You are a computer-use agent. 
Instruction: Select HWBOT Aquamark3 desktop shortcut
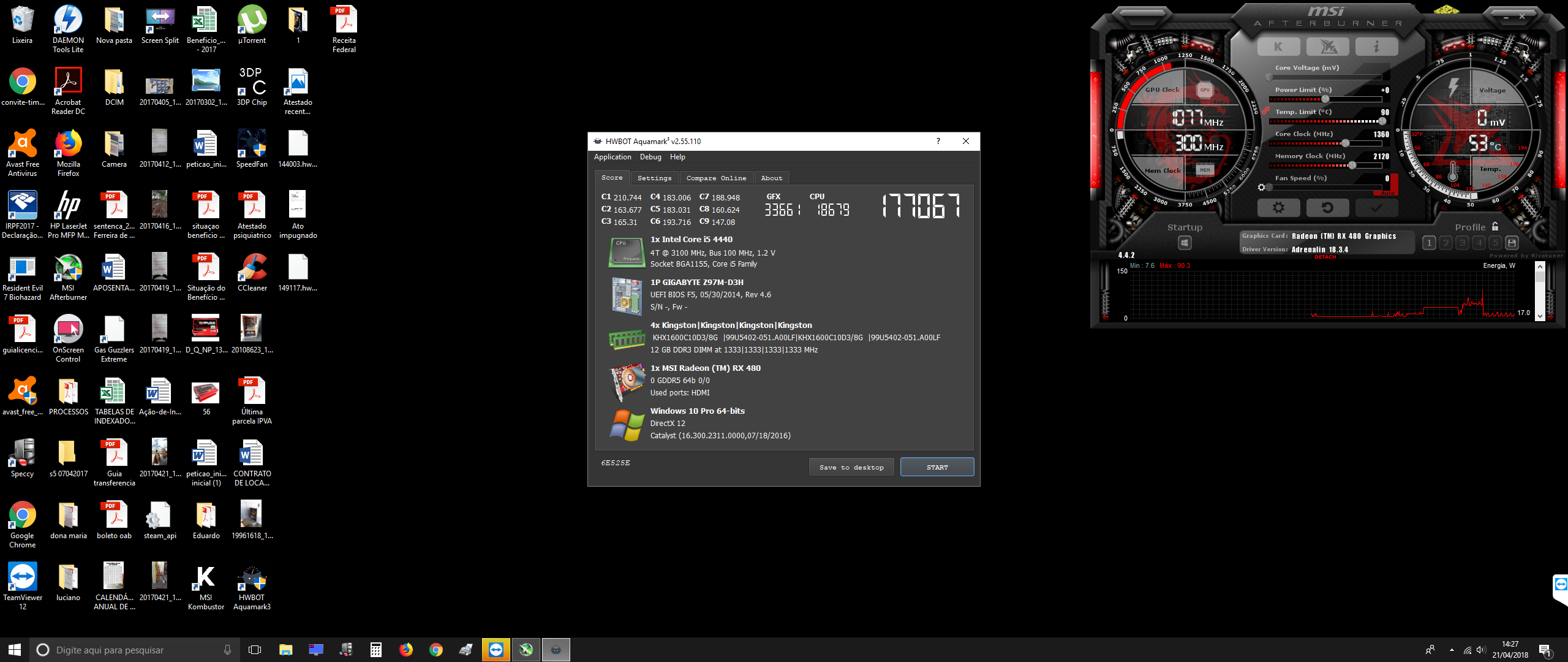[252, 587]
